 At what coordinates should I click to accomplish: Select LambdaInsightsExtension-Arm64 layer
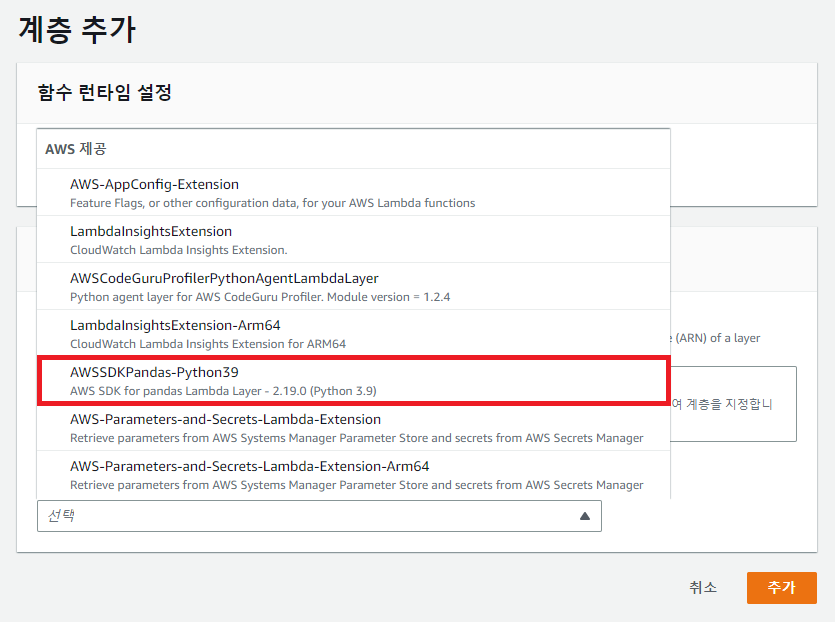point(354,333)
